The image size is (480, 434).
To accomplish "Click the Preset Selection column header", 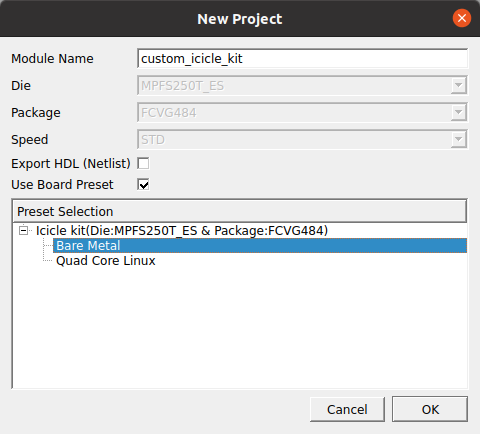I will [x=239, y=211].
